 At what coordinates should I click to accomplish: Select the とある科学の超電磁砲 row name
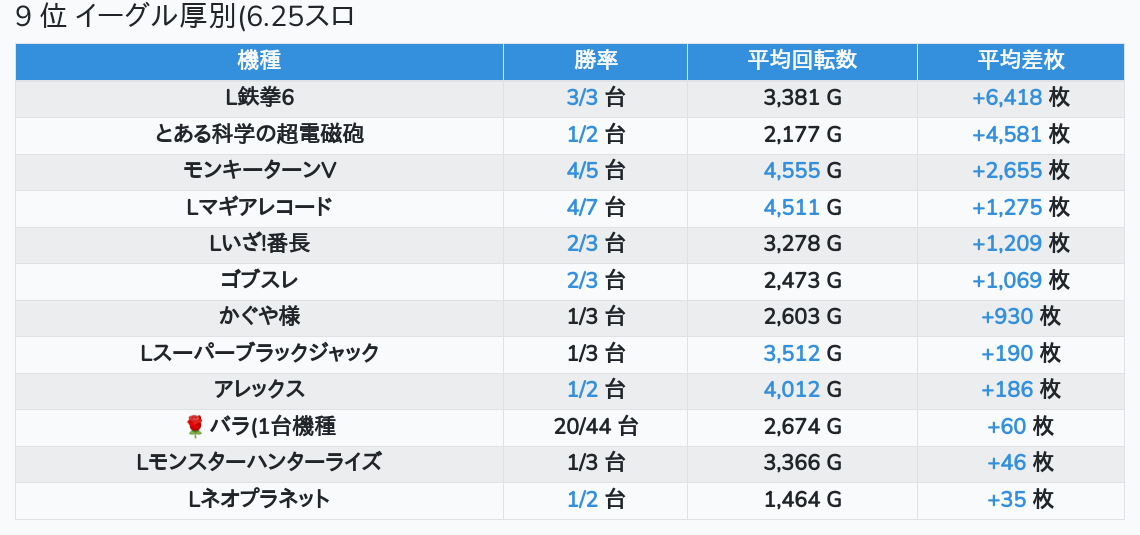tap(259, 134)
